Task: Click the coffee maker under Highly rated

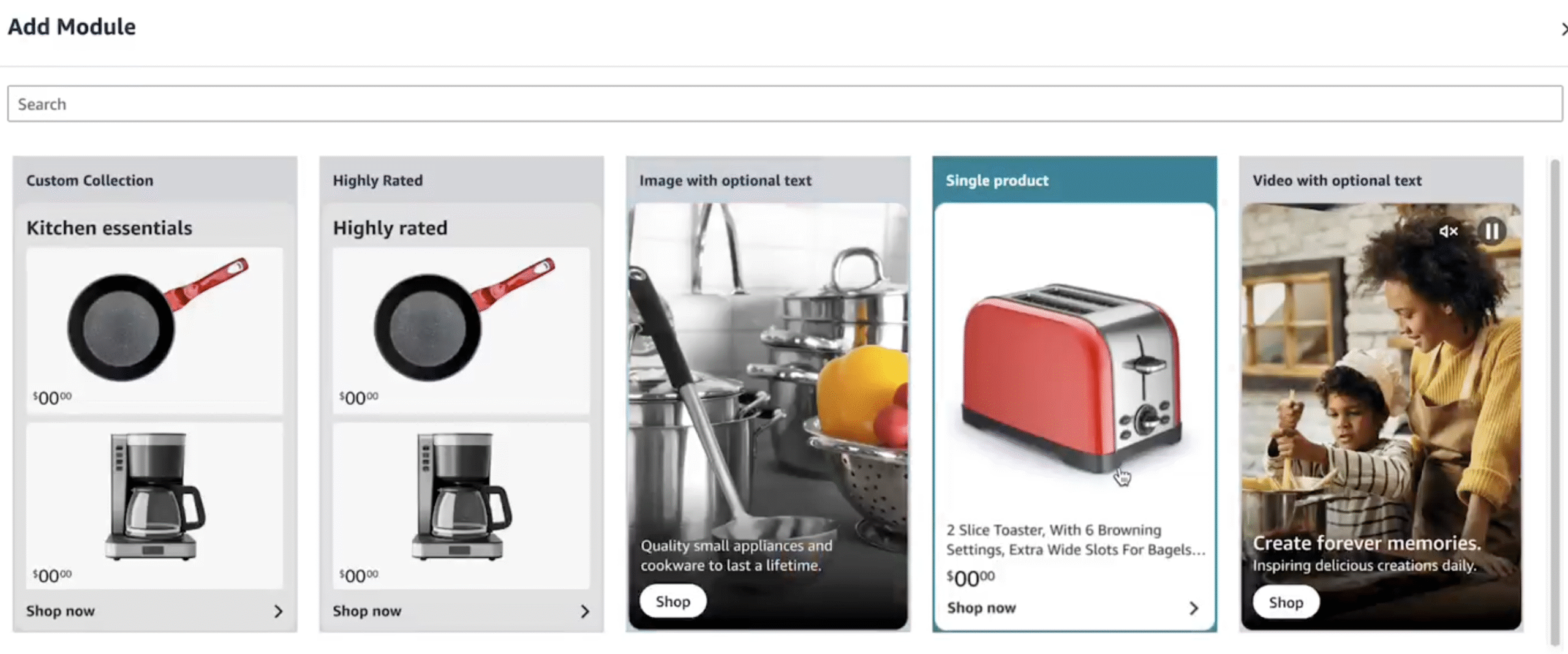Action: pos(461,496)
